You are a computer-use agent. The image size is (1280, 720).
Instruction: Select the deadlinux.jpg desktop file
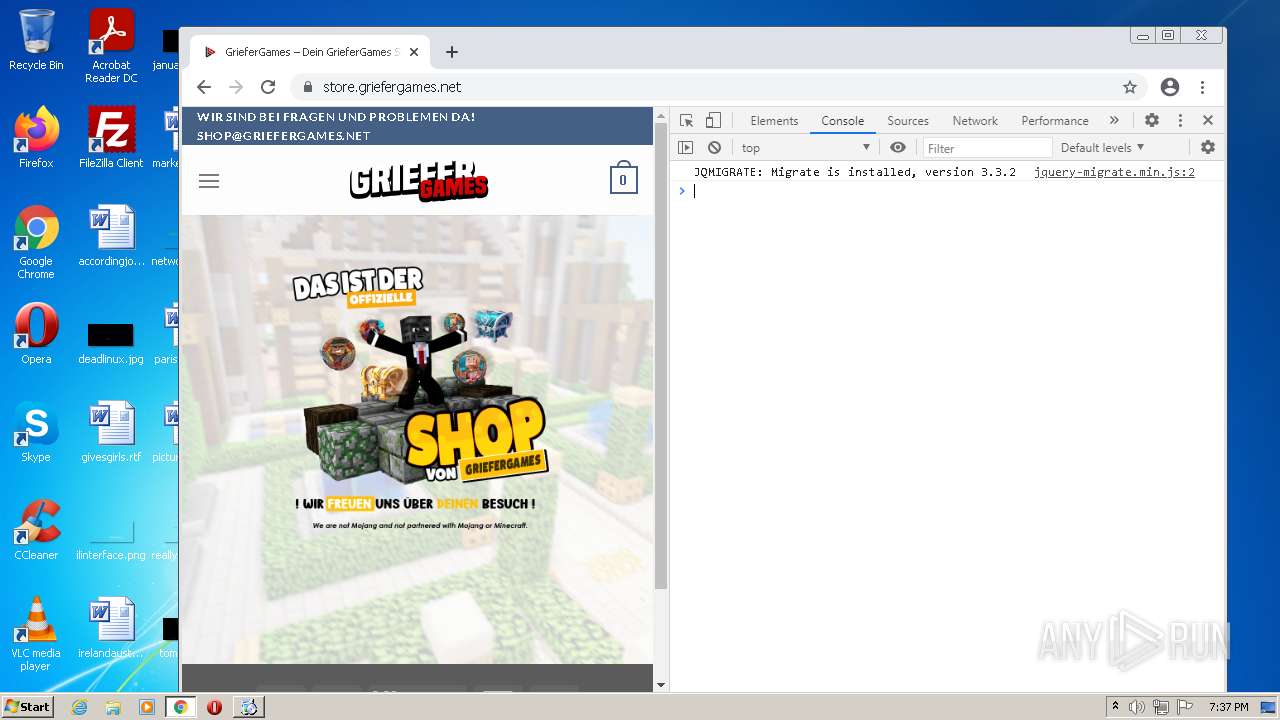[x=111, y=343]
